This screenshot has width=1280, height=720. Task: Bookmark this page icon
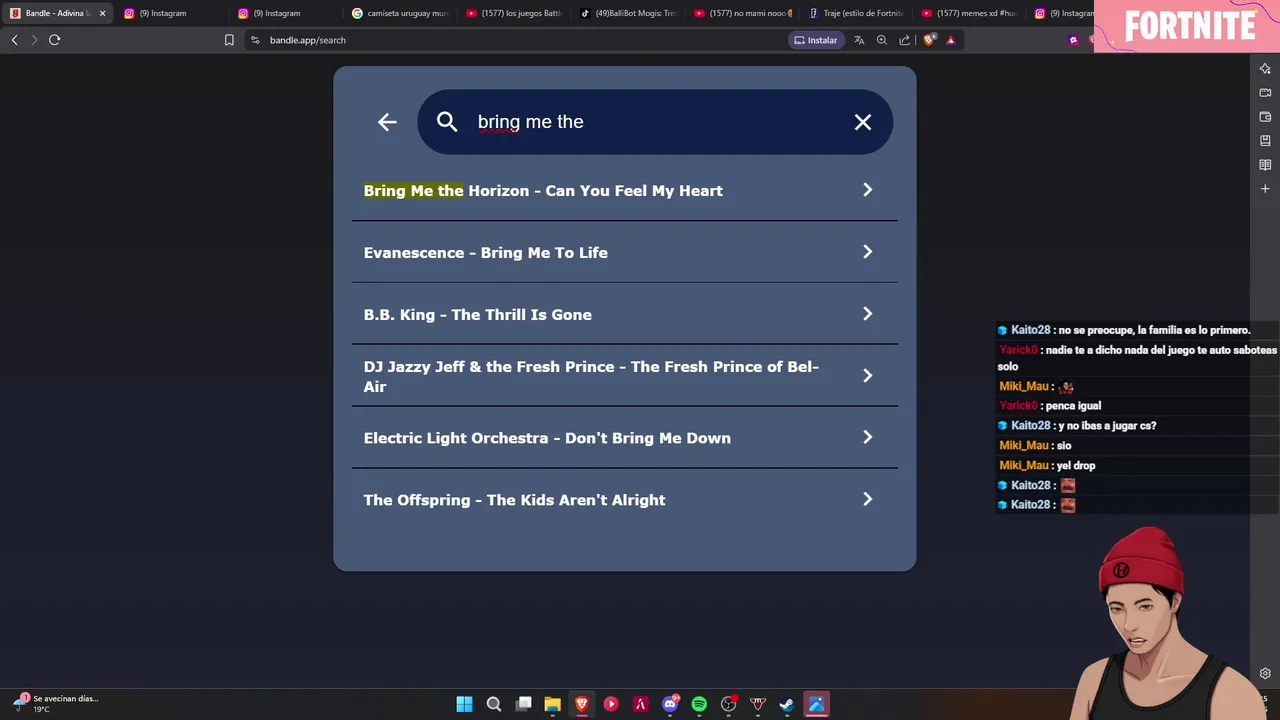229,40
